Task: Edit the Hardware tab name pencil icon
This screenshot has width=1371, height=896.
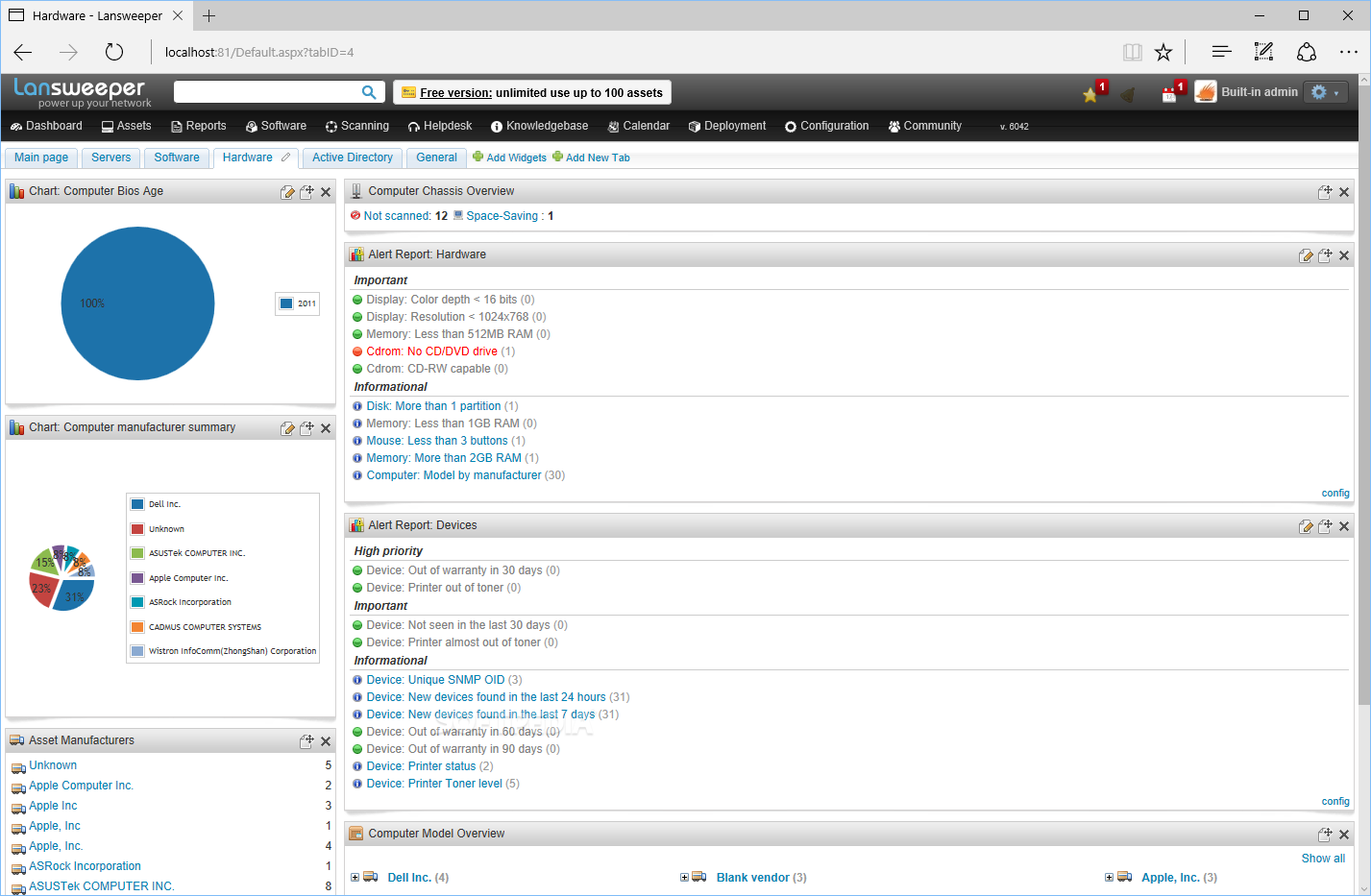Action: [285, 157]
